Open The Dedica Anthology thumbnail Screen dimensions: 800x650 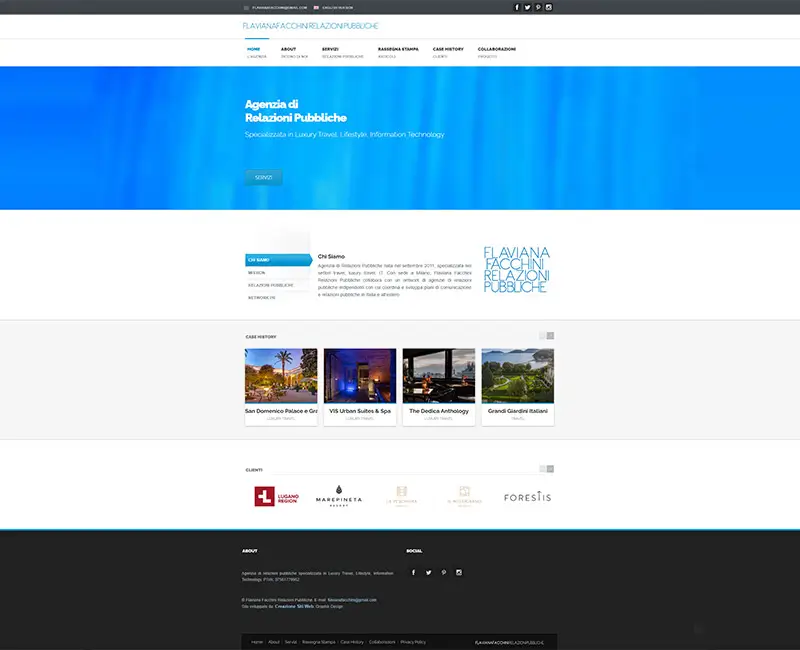coord(439,376)
